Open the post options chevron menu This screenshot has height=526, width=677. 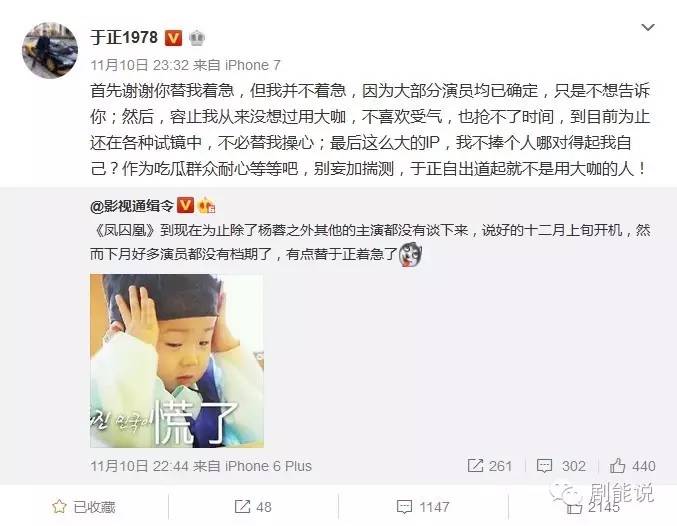(x=648, y=28)
